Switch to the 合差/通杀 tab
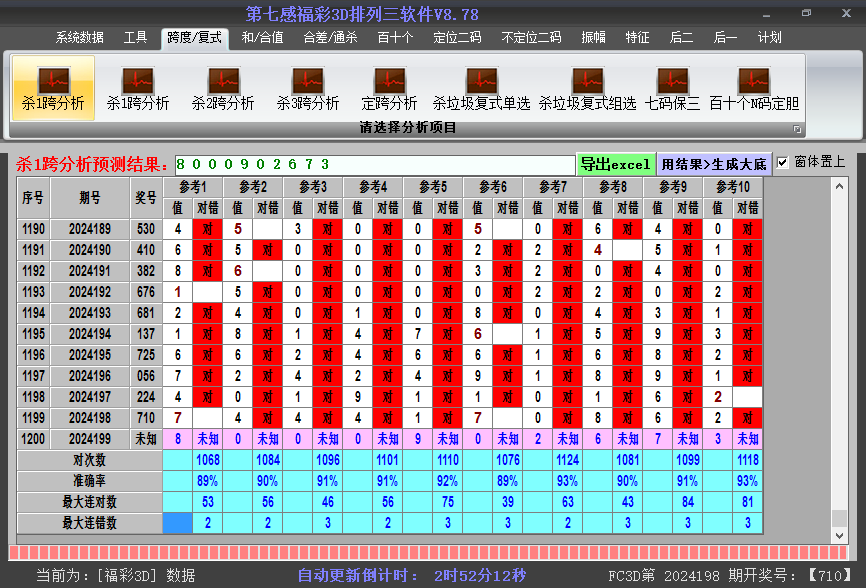The height and width of the screenshot is (588, 866). tap(330, 37)
